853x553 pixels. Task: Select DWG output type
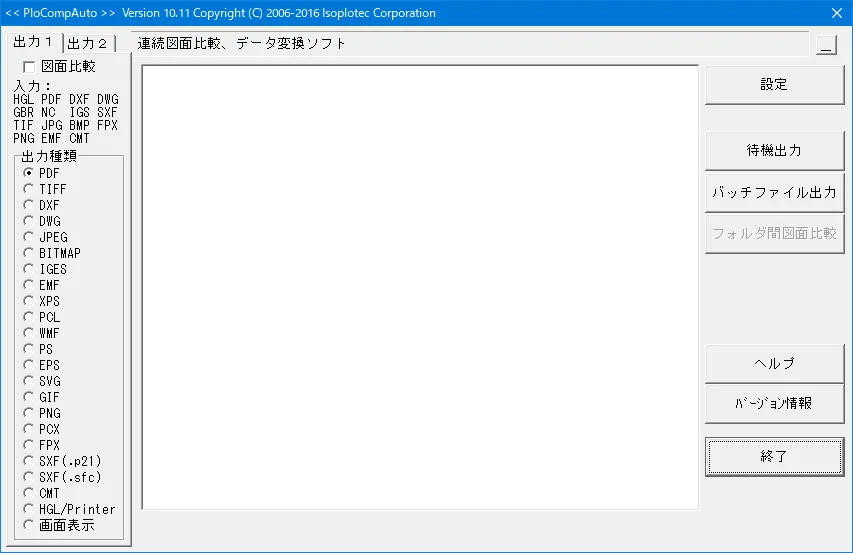(42, 221)
